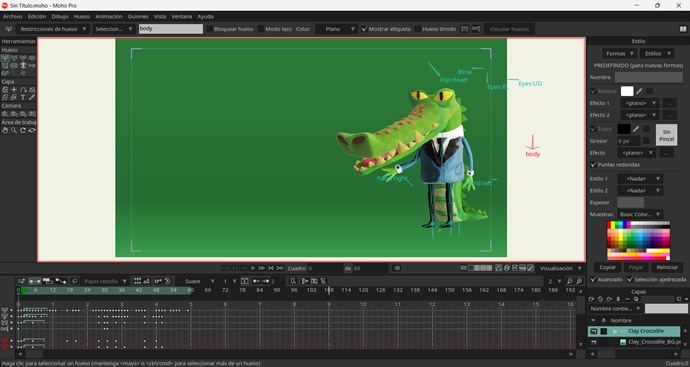690x367 pixels.
Task: Open the Restricciones de hueso dropdown
Action: coord(54,29)
